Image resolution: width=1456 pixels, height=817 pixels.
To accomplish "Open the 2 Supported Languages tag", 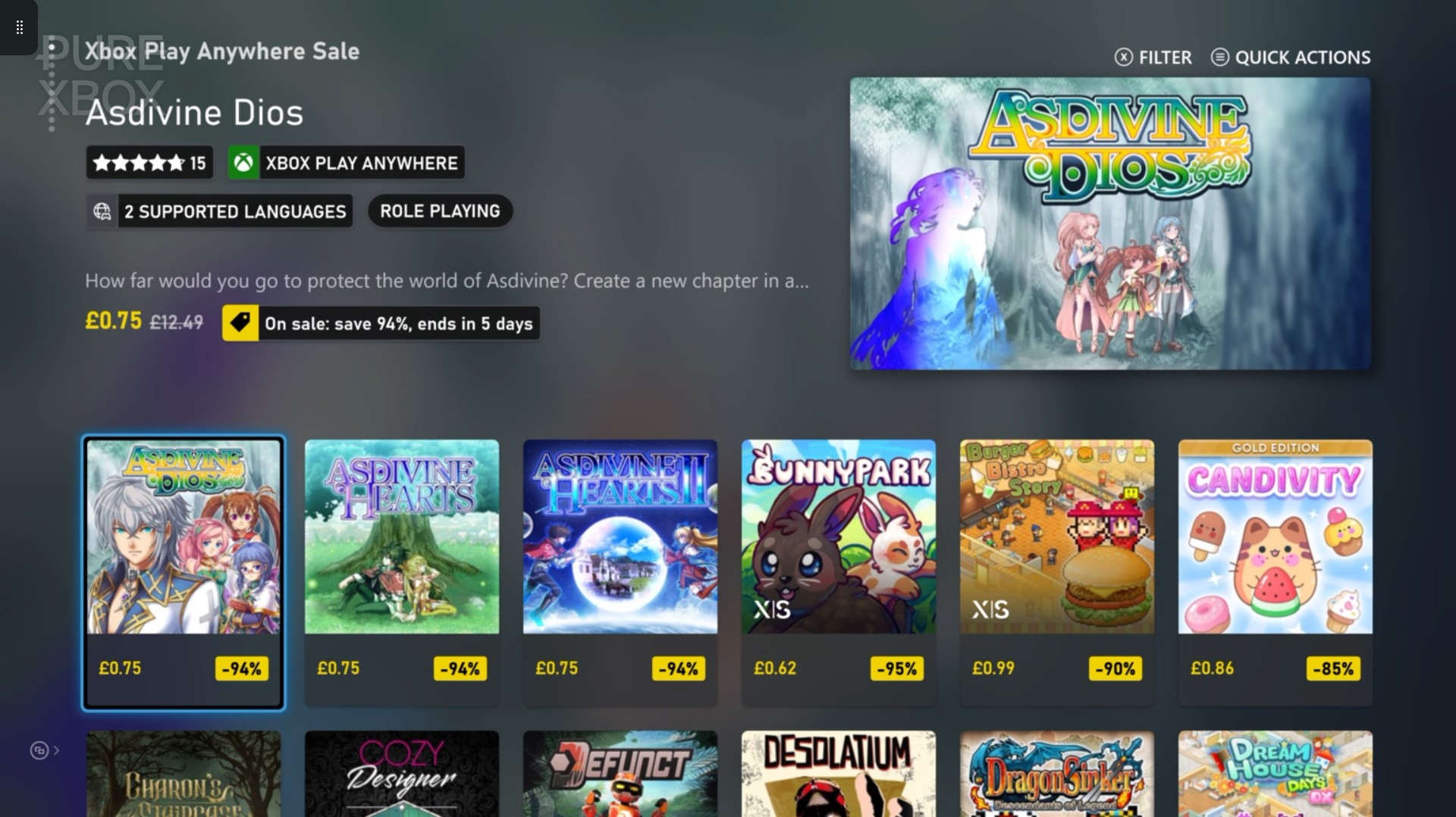I will click(220, 211).
